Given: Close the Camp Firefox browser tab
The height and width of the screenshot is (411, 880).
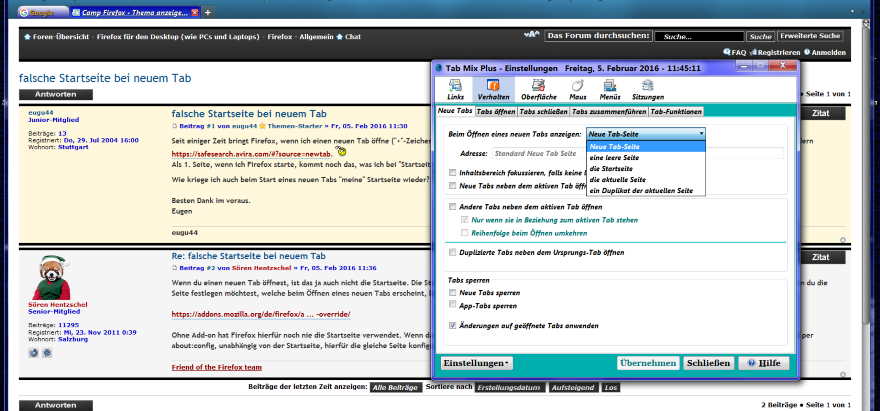Looking at the screenshot, I should pyautogui.click(x=194, y=13).
